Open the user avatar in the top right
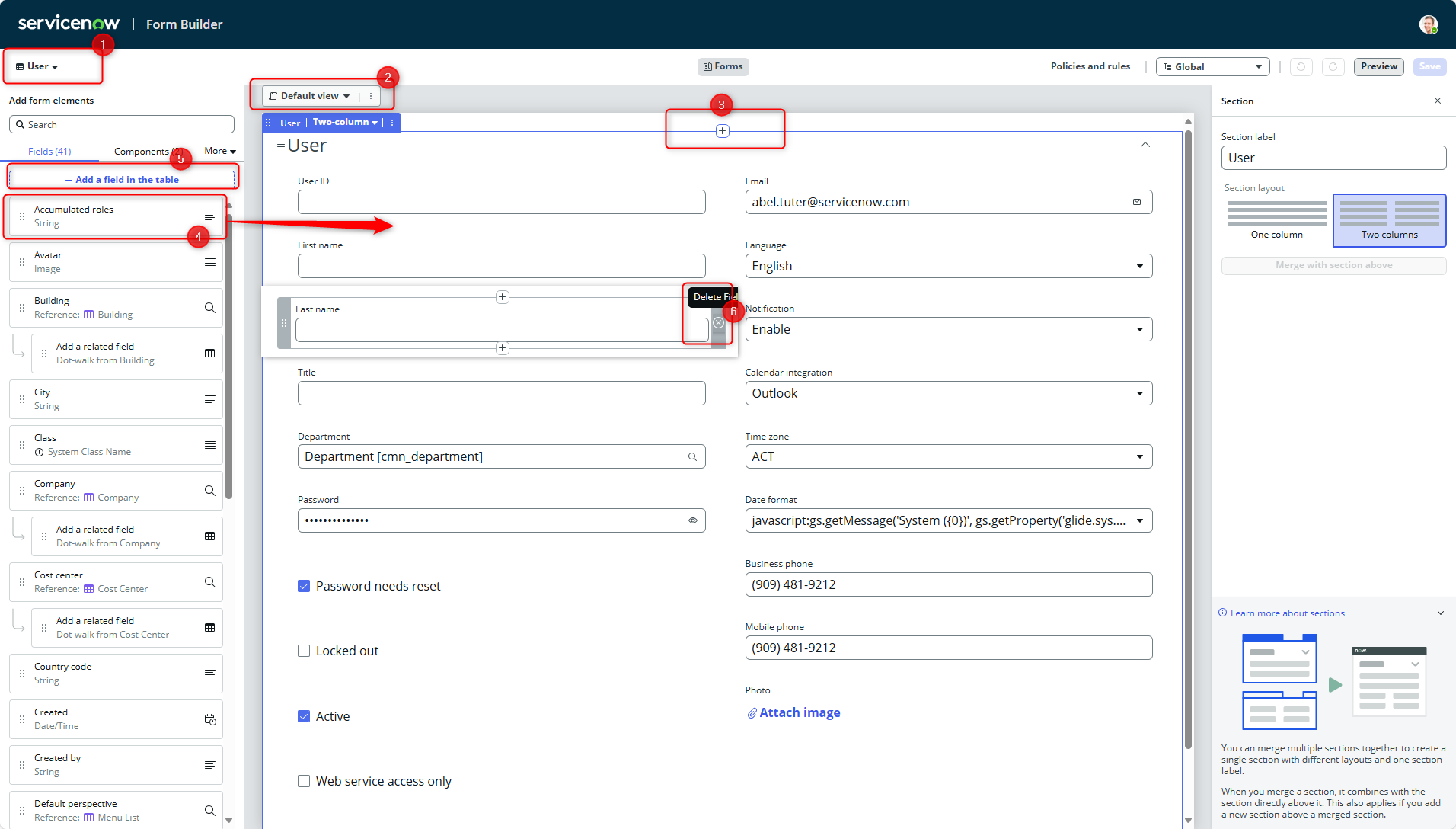Viewport: 1456px width, 829px height. click(x=1428, y=24)
